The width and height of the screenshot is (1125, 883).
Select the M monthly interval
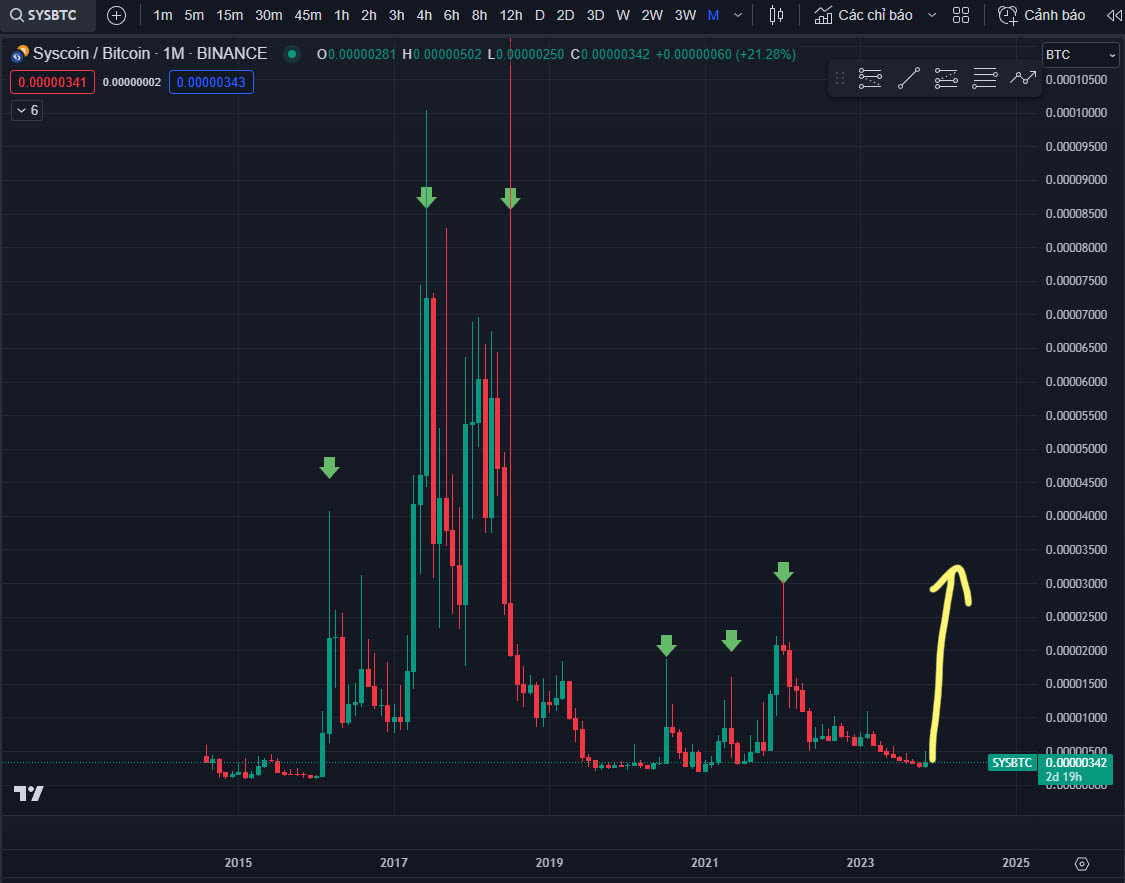click(713, 15)
